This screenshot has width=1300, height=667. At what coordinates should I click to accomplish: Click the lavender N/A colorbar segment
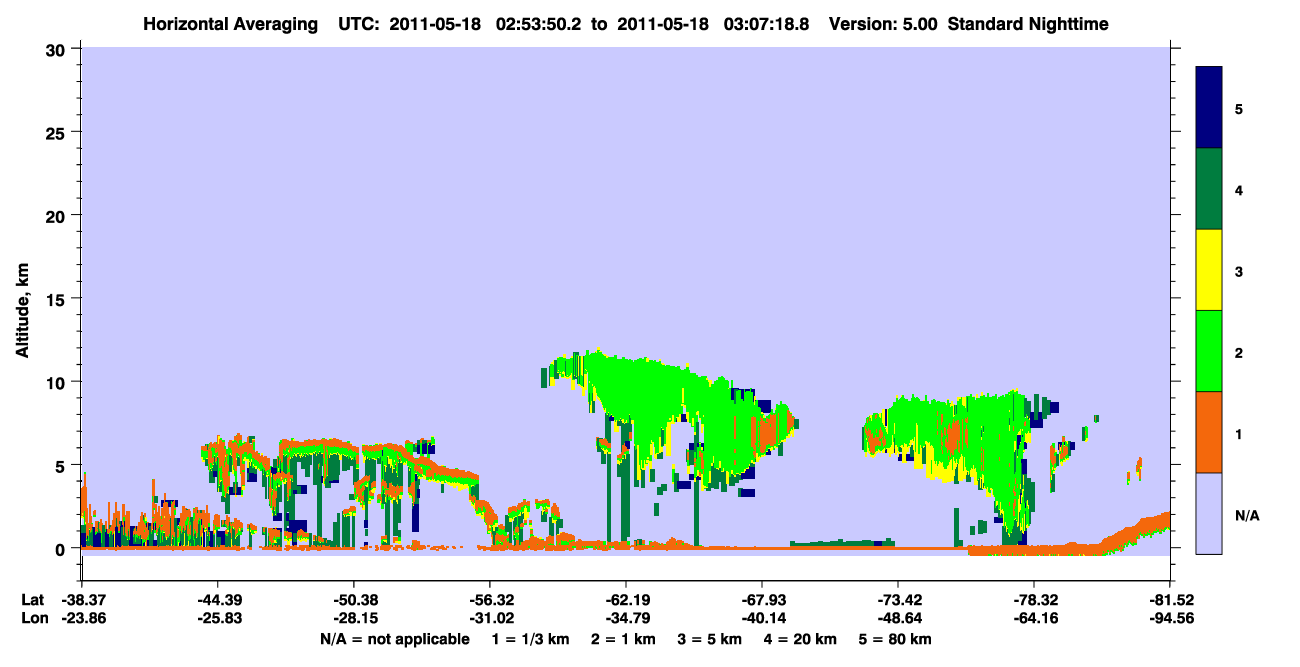(1209, 513)
